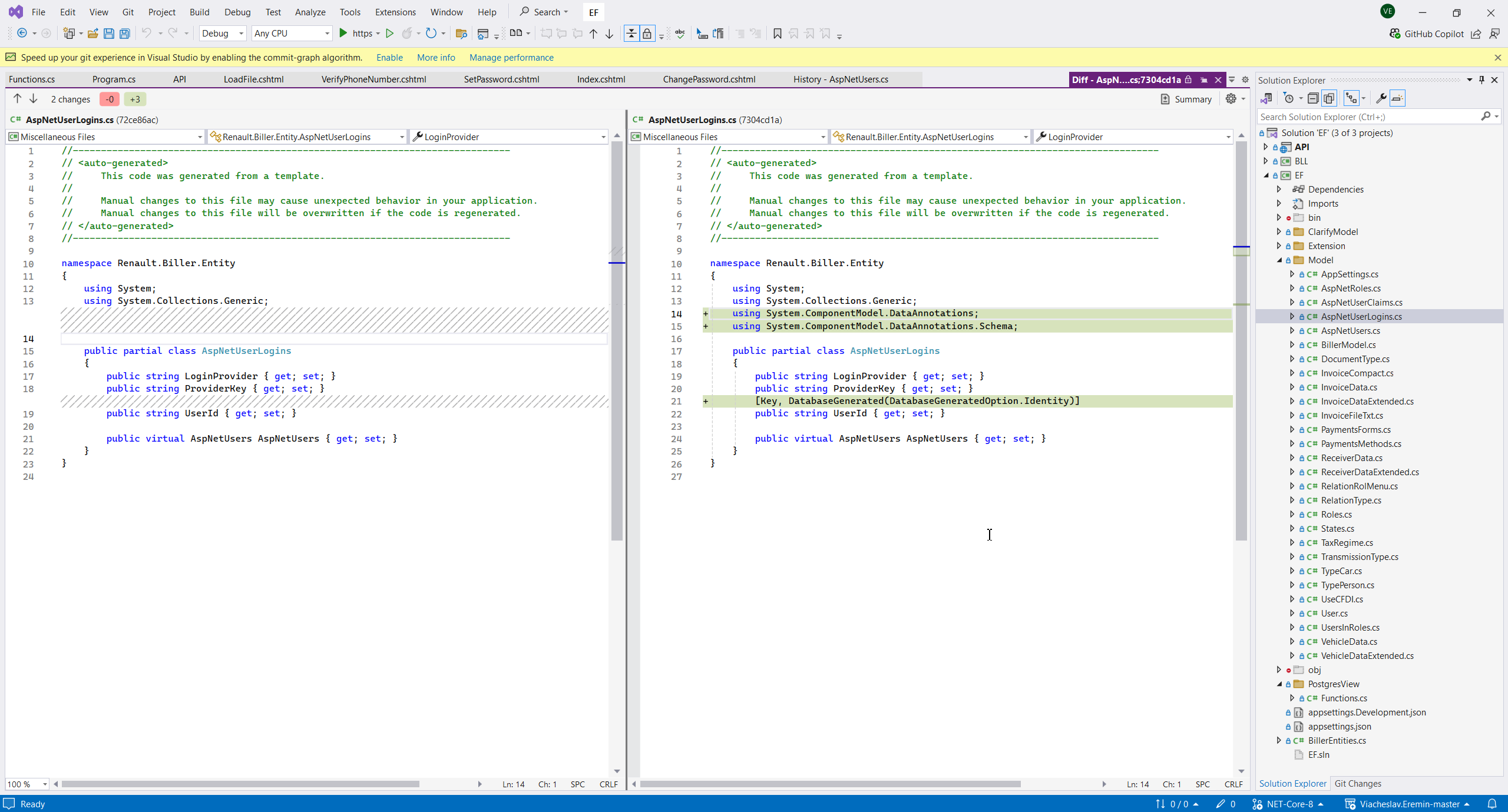Toggle the lock icon in diff toolbar
The width and height of the screenshot is (1508, 812).
647,34
